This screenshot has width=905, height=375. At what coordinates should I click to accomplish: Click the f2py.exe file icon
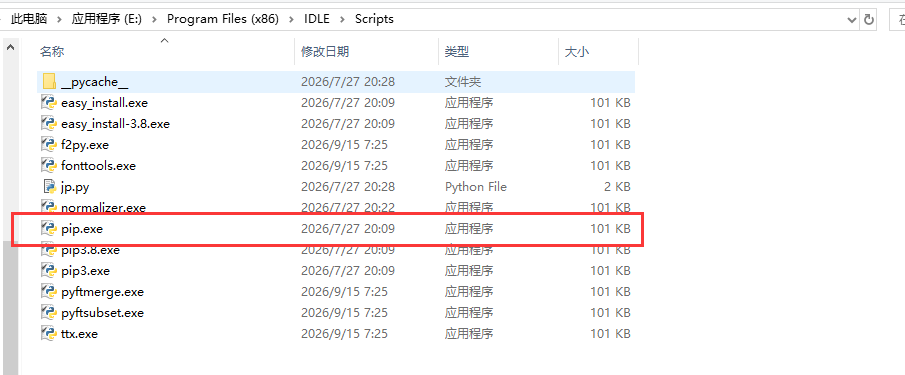coord(48,145)
